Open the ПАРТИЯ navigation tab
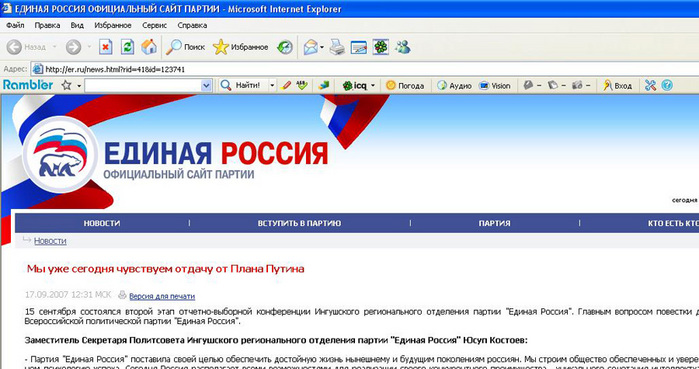This screenshot has width=699, height=369. 494,223
